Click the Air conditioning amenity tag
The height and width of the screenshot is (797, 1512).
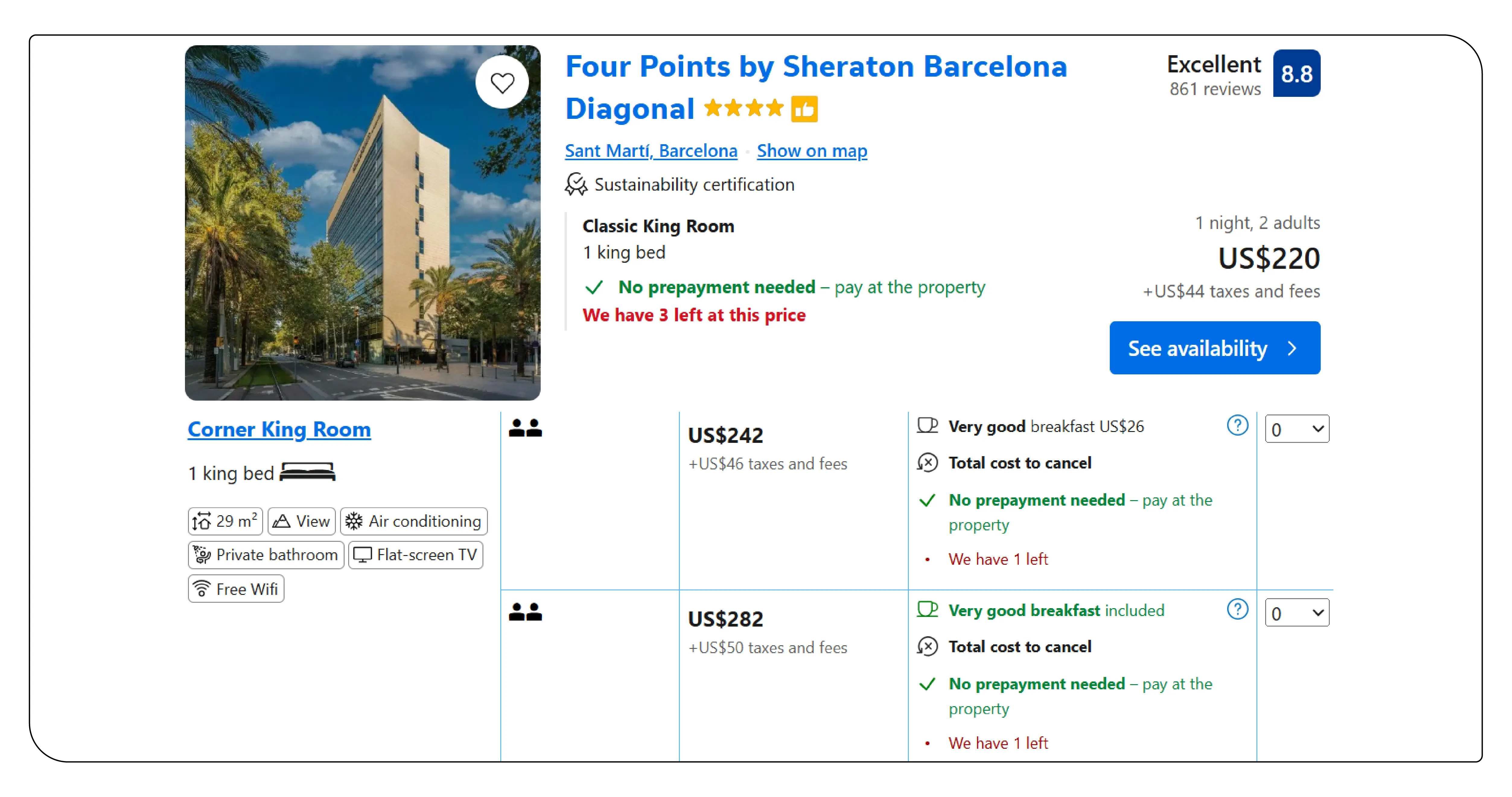click(414, 521)
